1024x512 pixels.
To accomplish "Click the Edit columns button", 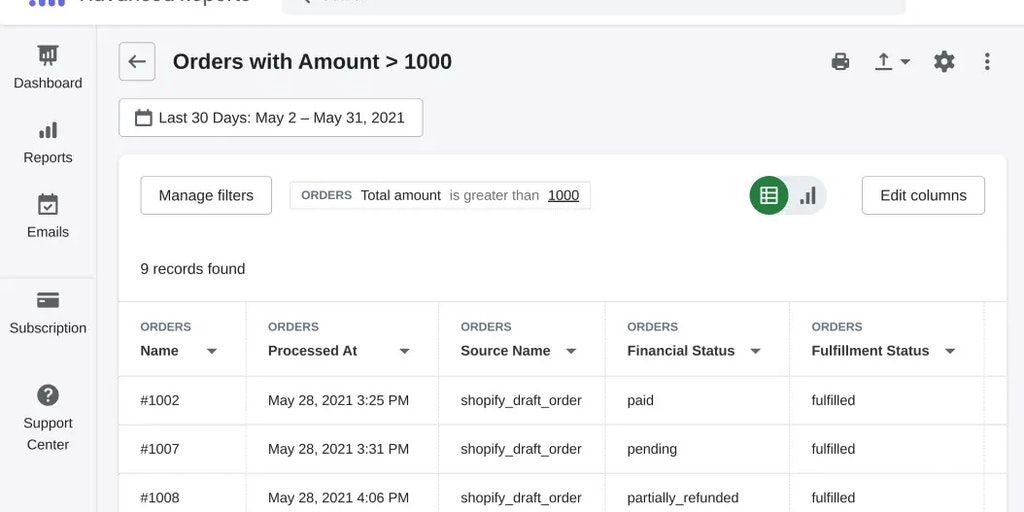I will 923,195.
